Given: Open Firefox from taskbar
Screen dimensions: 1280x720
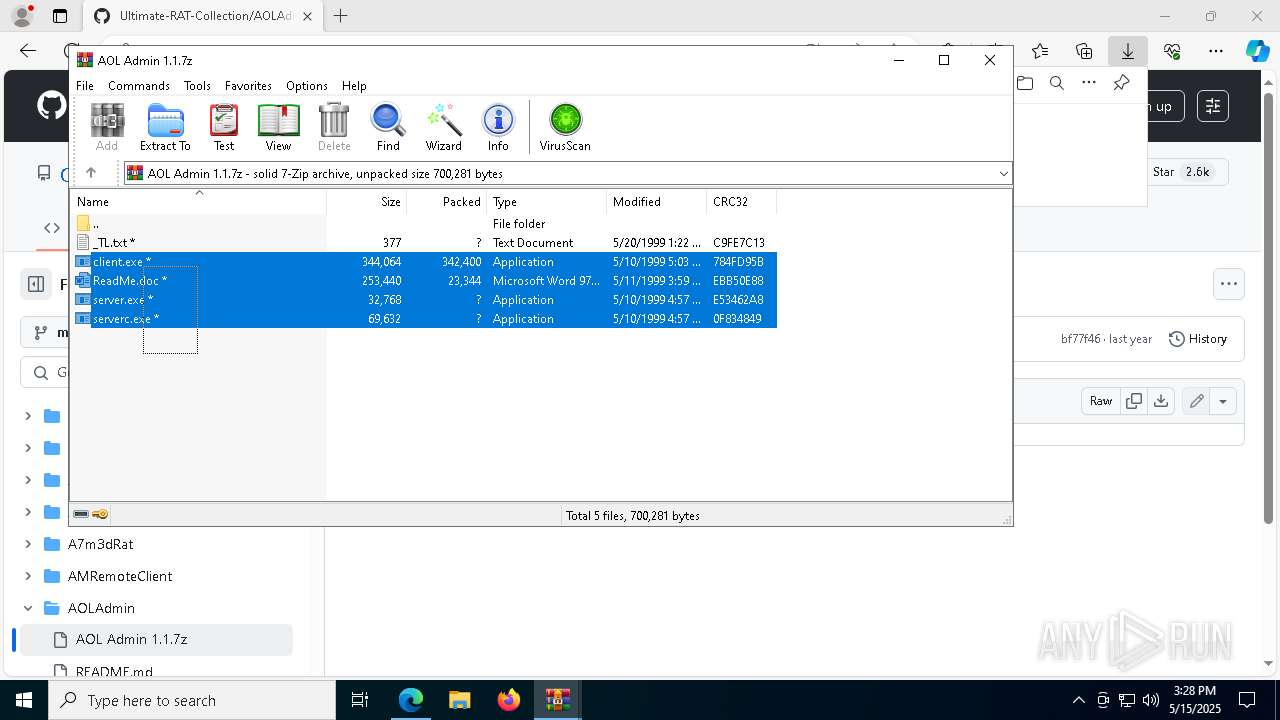Looking at the screenshot, I should click(509, 700).
